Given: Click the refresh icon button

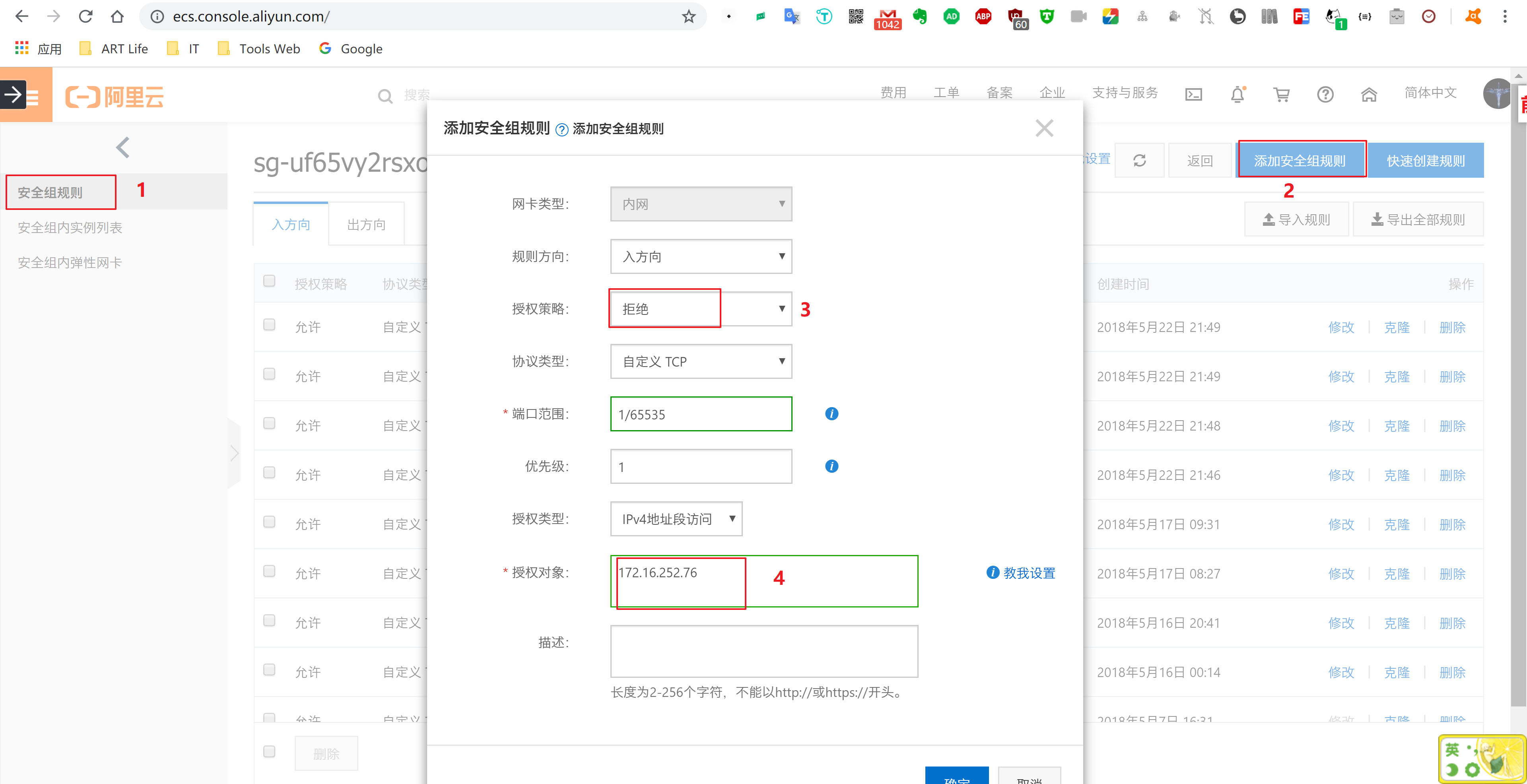Looking at the screenshot, I should point(1139,161).
